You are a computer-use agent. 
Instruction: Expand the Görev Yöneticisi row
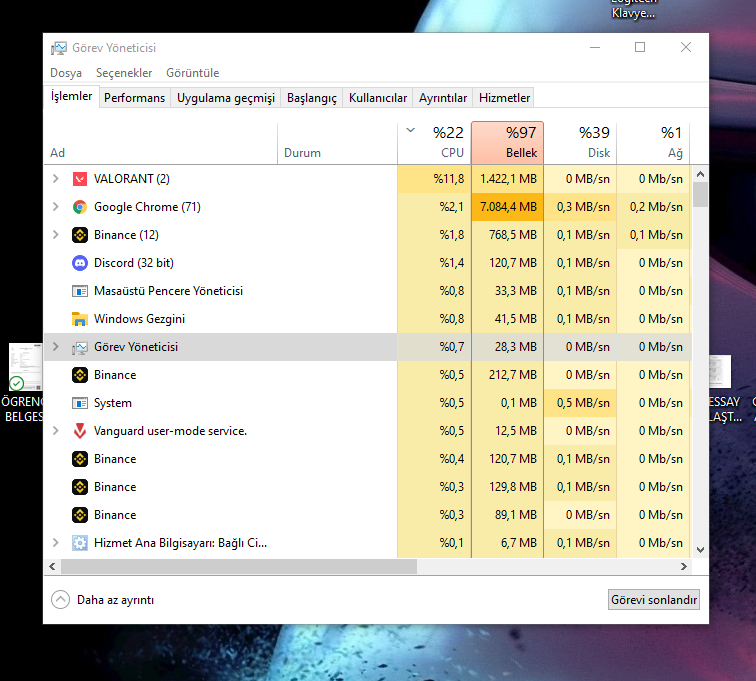tap(55, 346)
